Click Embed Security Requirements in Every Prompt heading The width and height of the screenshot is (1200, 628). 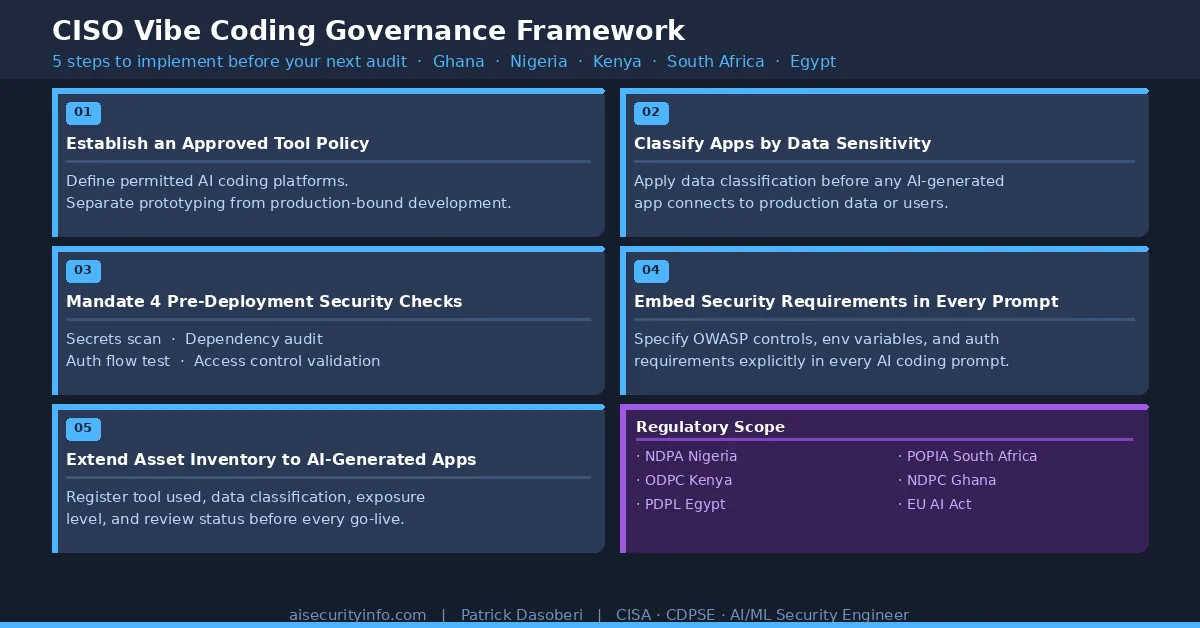pos(846,302)
